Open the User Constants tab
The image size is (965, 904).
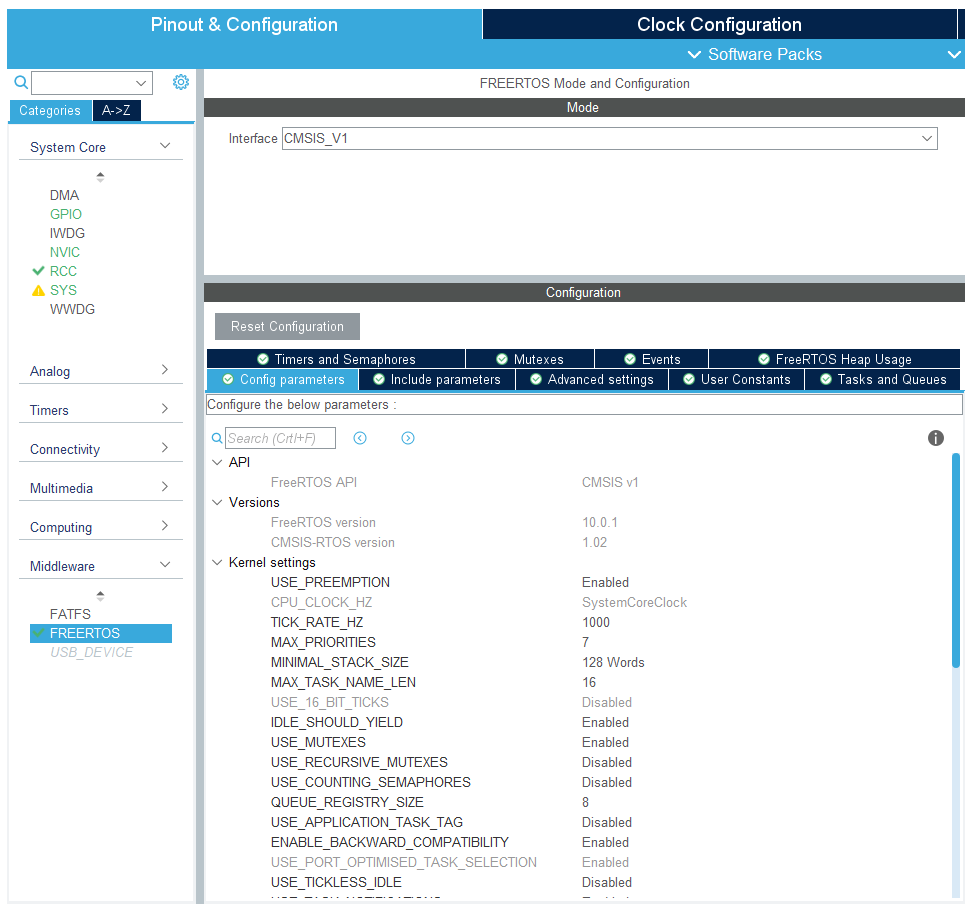point(737,380)
